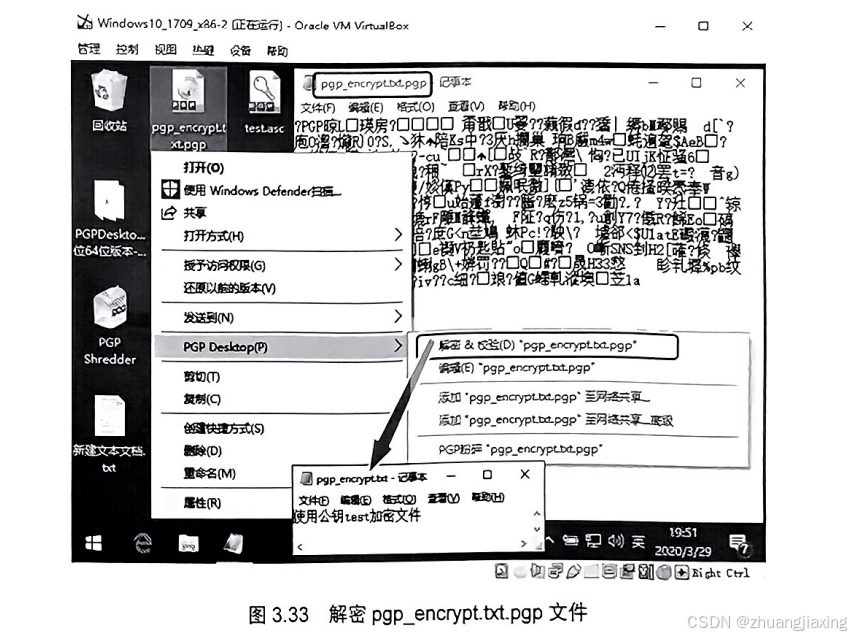The image size is (851, 637).
Task: Select 编辑(E) "pgp_encrypt.txt.pgp" in PGP submenu
Action: [516, 368]
